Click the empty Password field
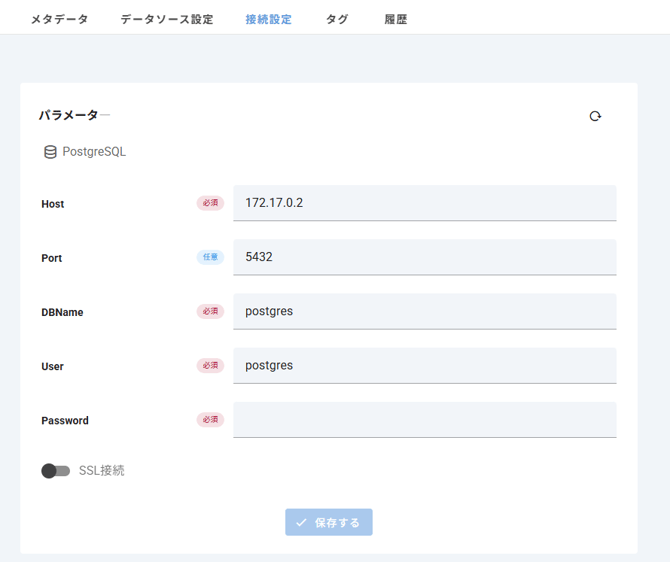670x562 pixels. tap(424, 420)
